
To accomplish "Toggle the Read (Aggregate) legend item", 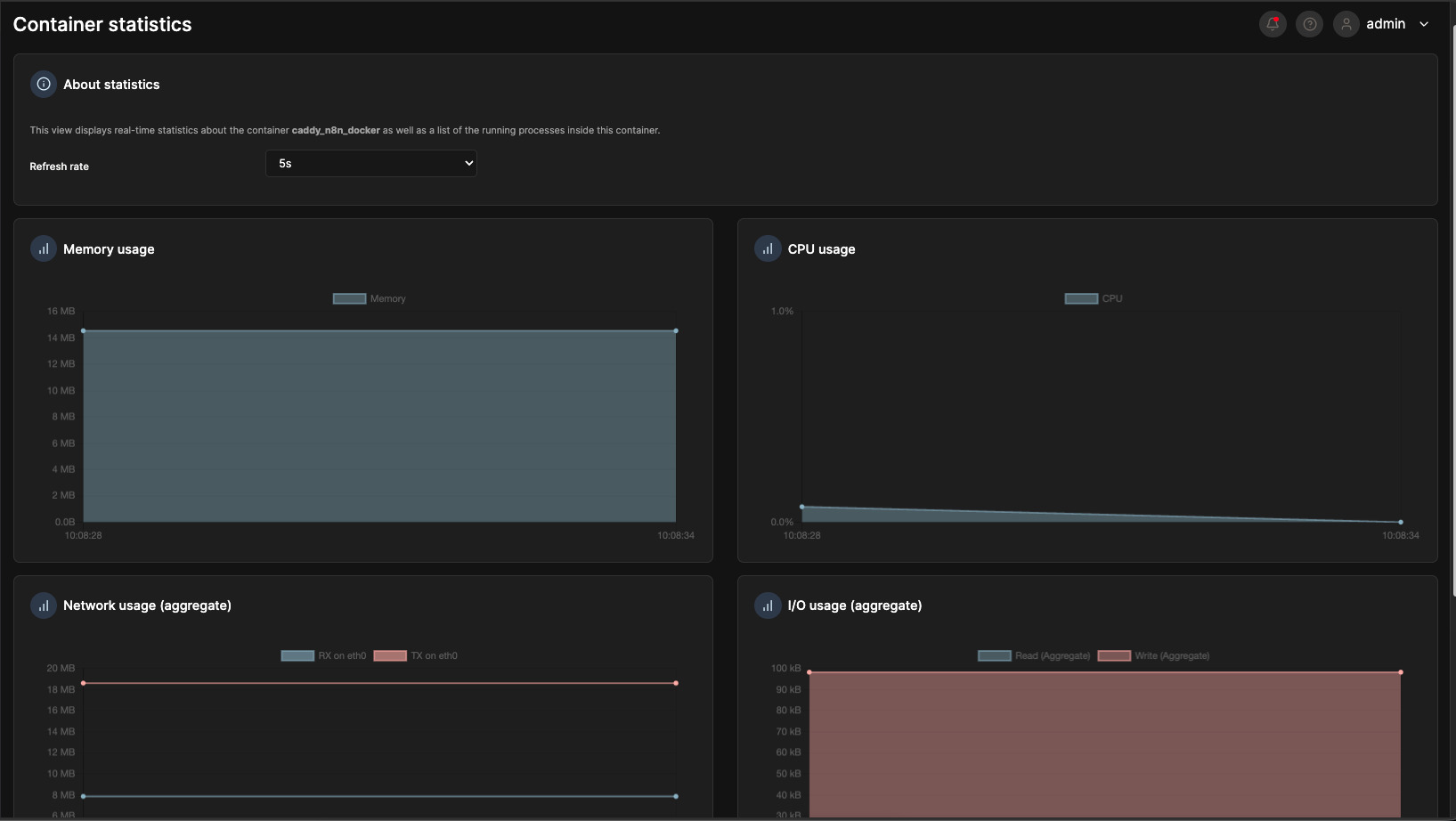I will [1034, 656].
